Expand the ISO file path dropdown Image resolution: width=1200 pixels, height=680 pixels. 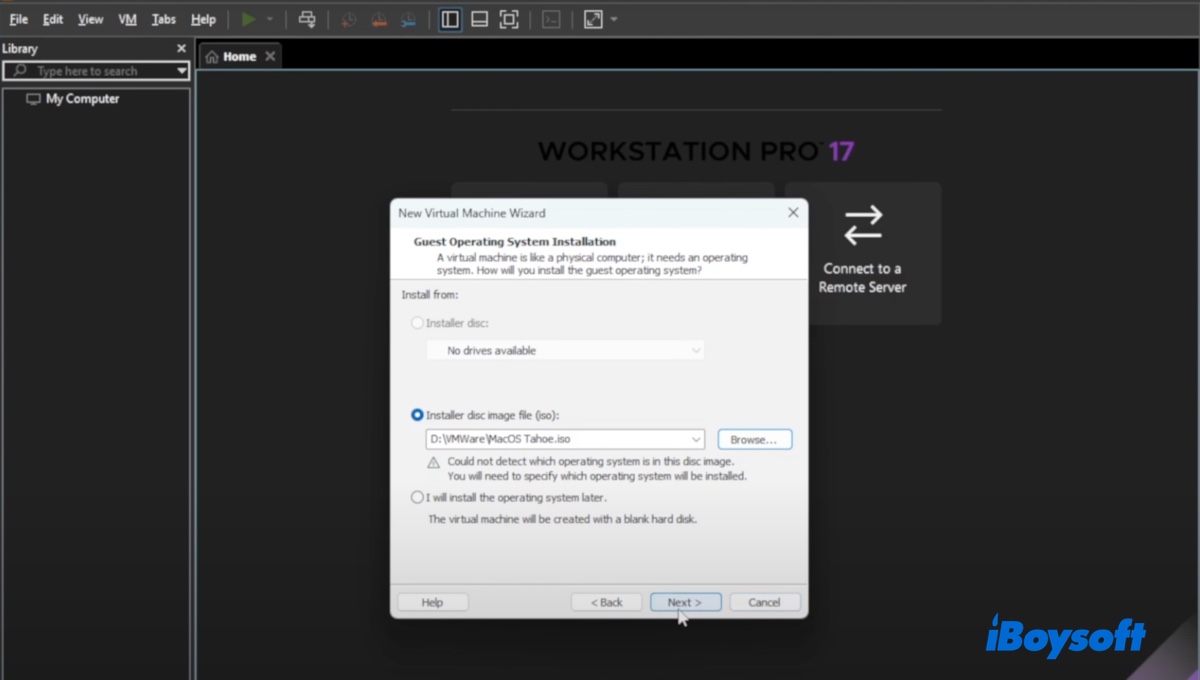695,440
